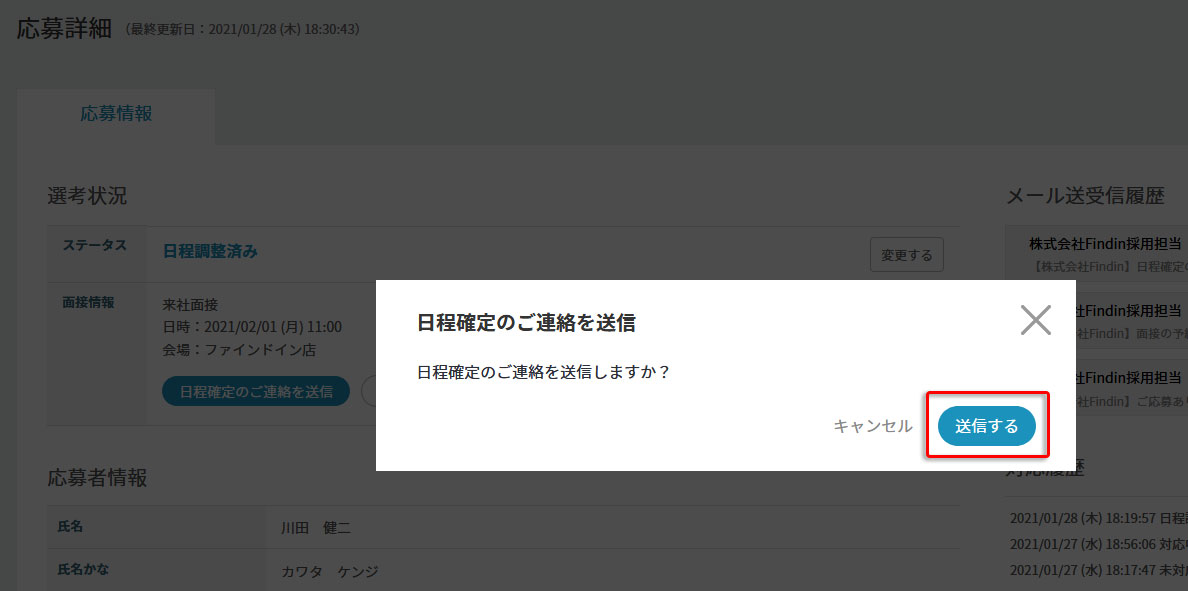Click the name reading カワタ ケンジ
Screen dimensions: 1188x591
coord(330,572)
